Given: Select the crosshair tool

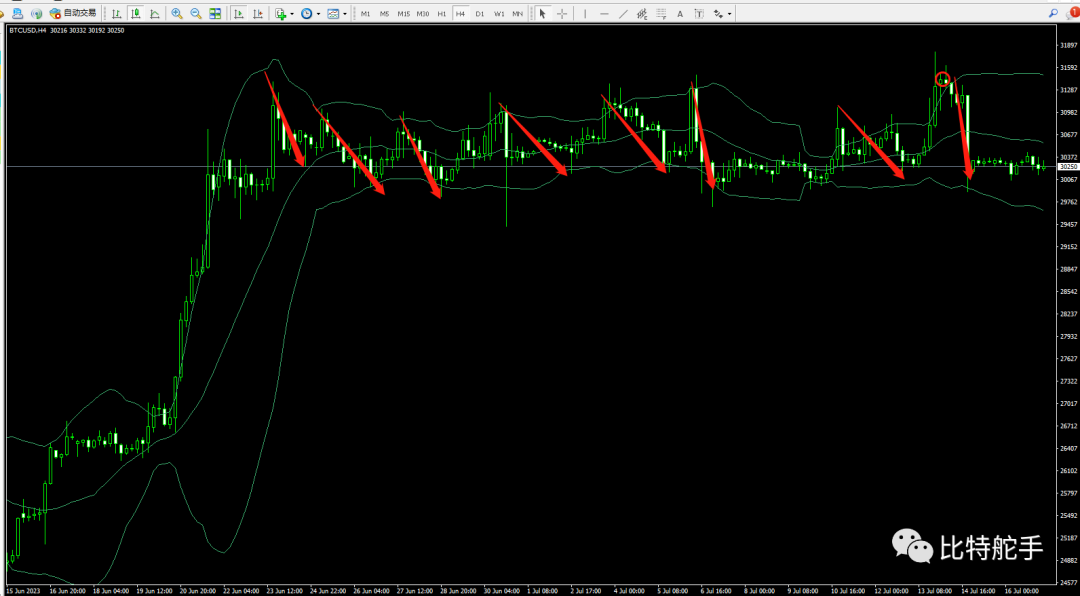Looking at the screenshot, I should click(562, 13).
